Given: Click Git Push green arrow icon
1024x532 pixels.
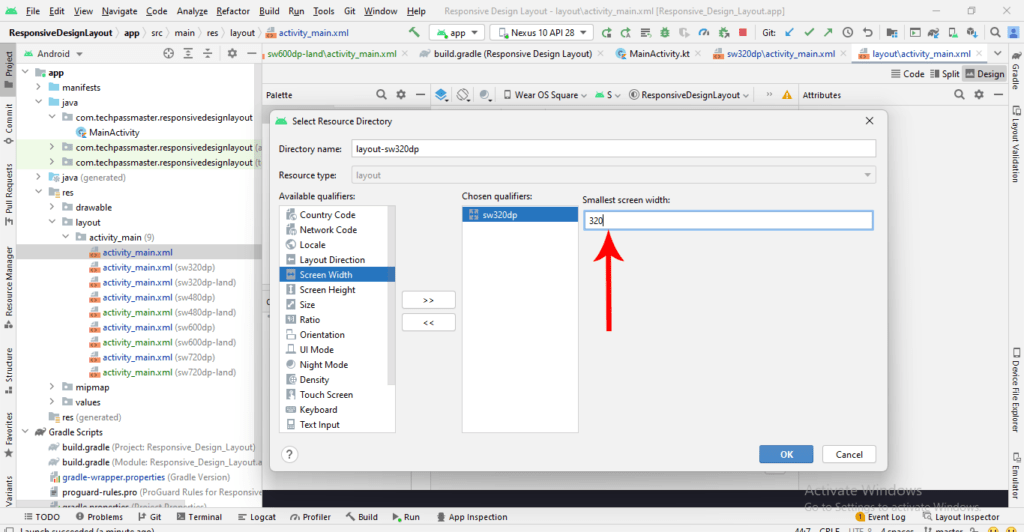Looking at the screenshot, I should [x=828, y=32].
